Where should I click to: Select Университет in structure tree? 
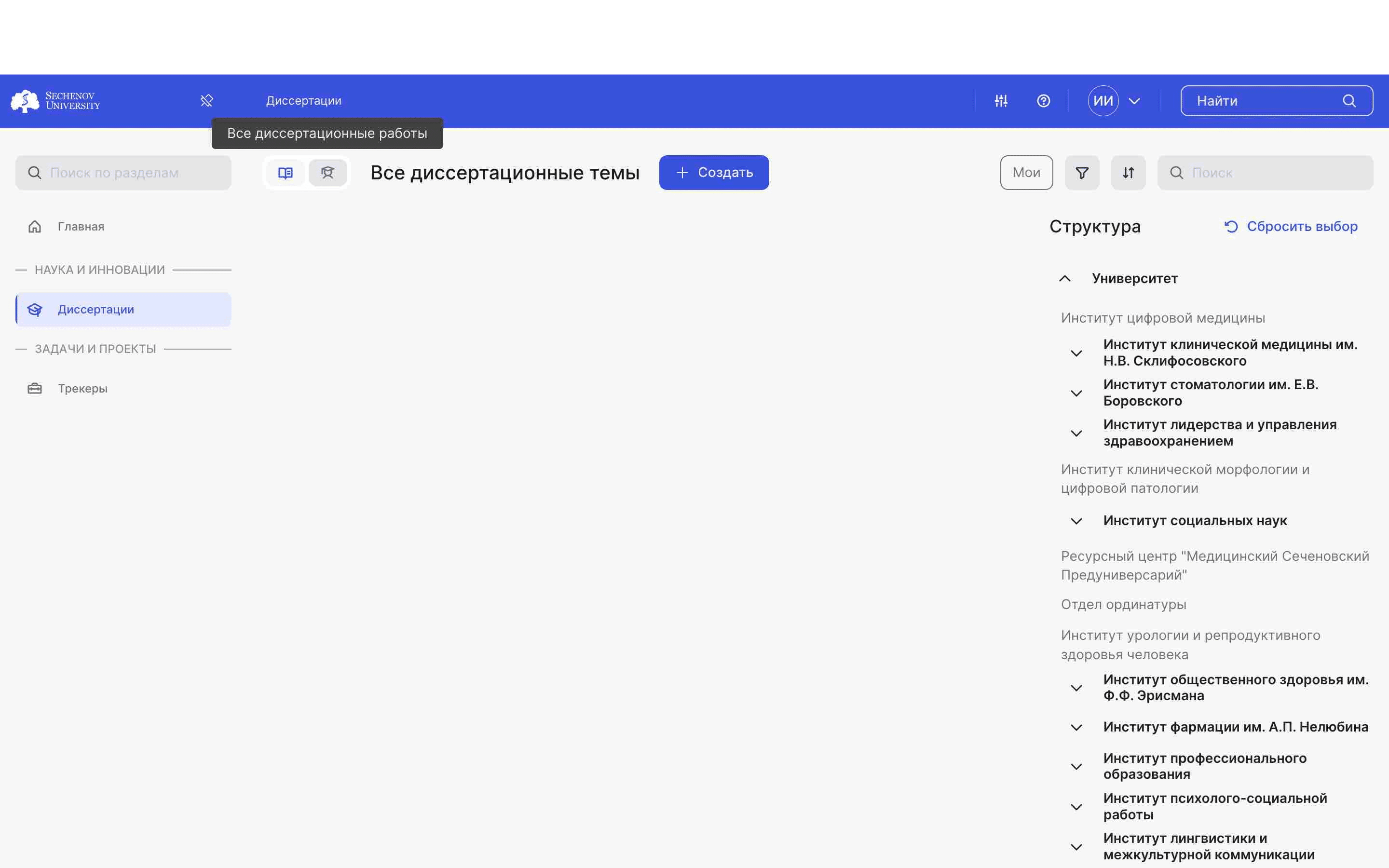click(x=1135, y=278)
